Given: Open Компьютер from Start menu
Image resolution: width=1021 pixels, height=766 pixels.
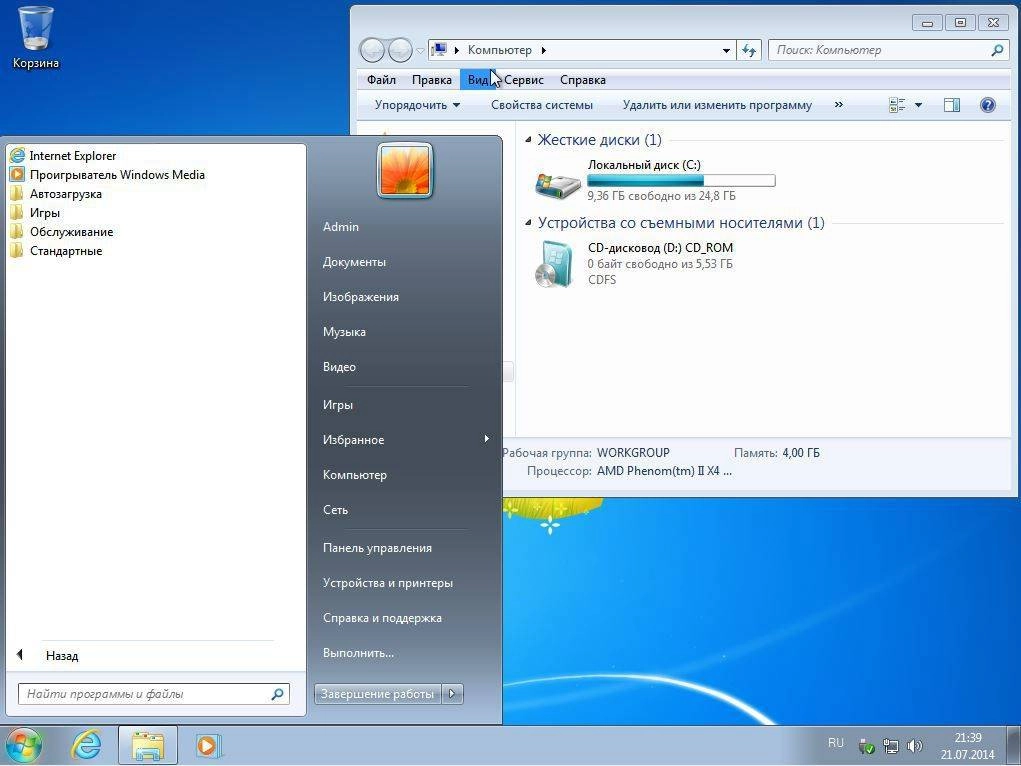Looking at the screenshot, I should pyautogui.click(x=355, y=475).
